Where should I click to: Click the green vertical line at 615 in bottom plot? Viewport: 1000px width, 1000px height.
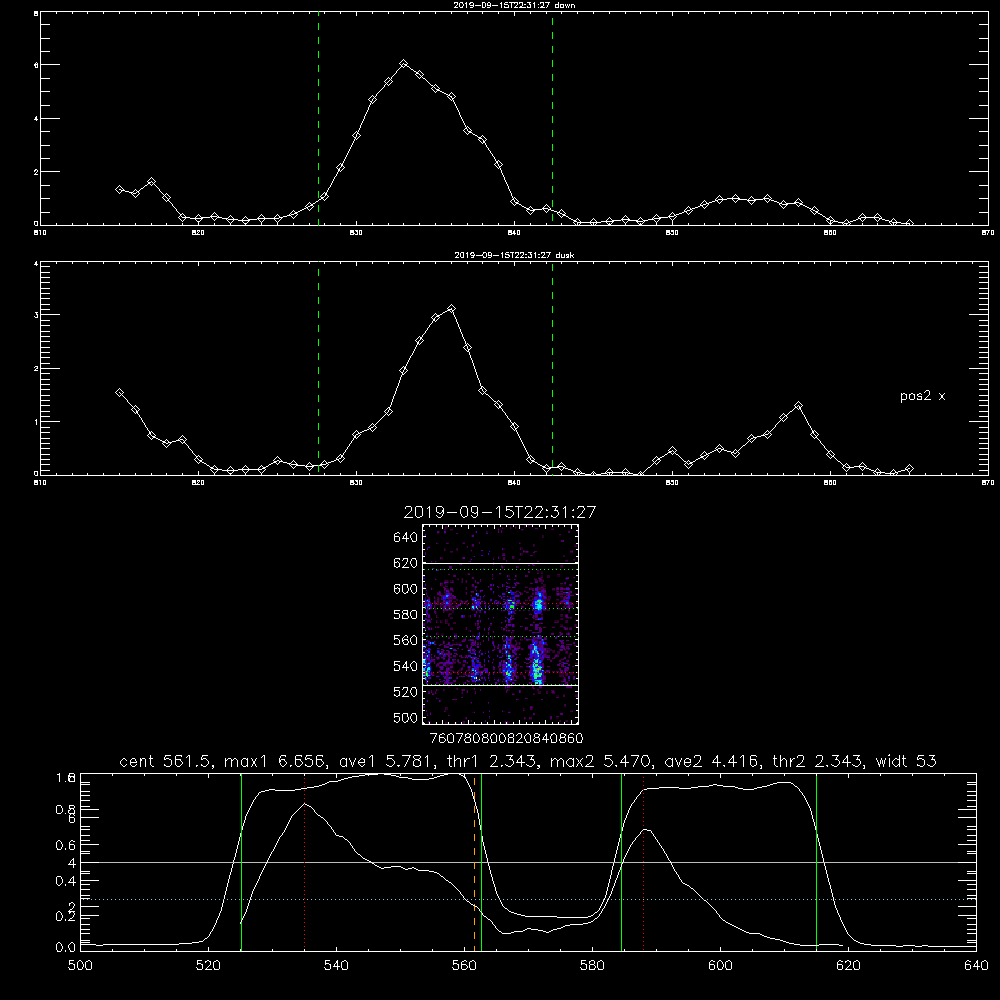(x=816, y=862)
